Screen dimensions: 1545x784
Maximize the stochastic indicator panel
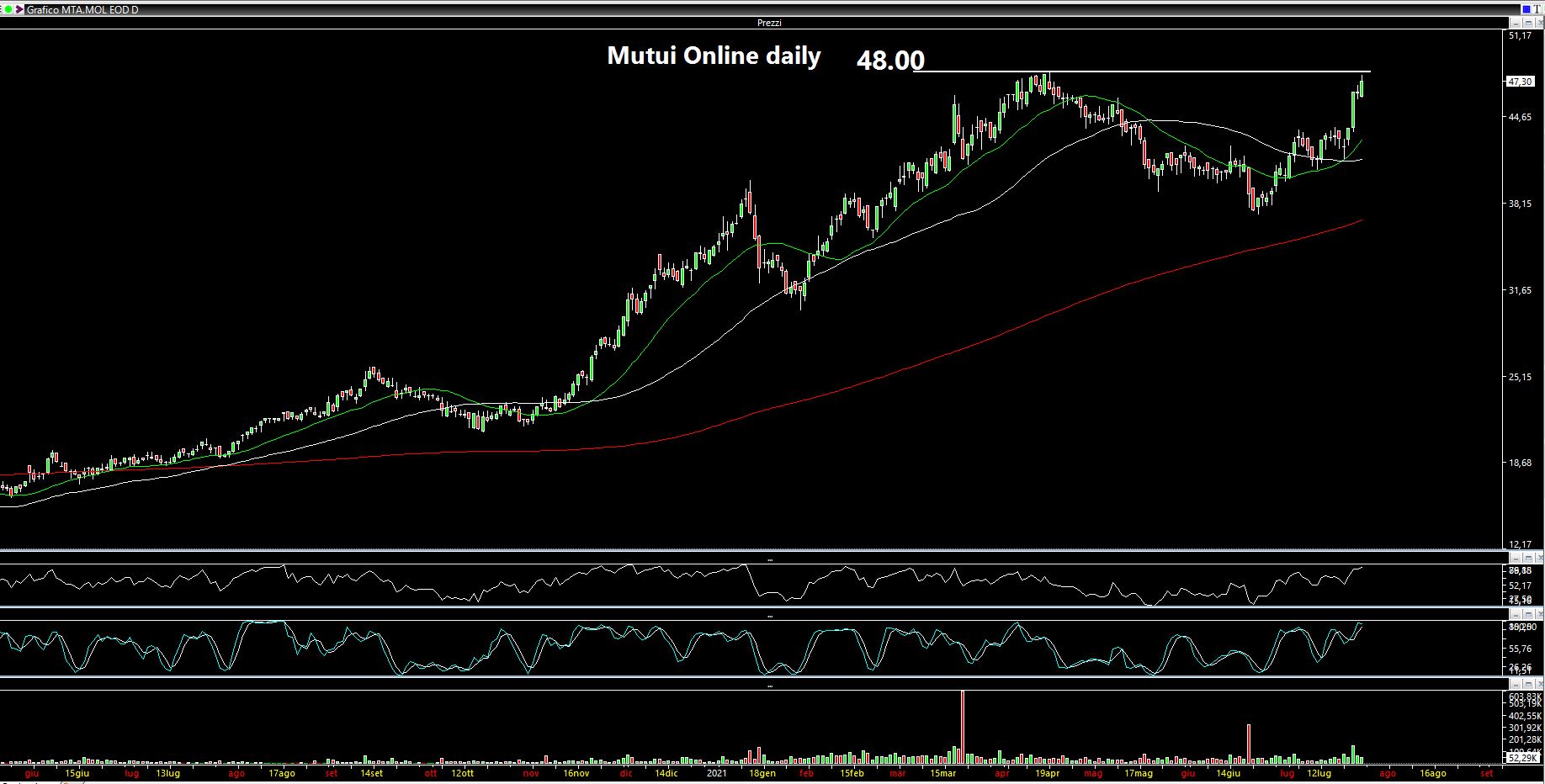pos(1528,615)
